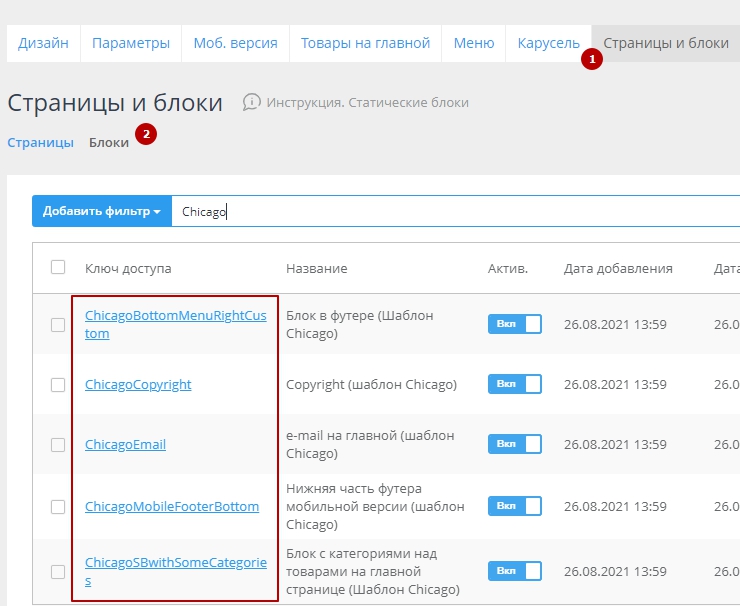Switch to the Параметры tab
This screenshot has height=606, width=740.
coord(130,43)
